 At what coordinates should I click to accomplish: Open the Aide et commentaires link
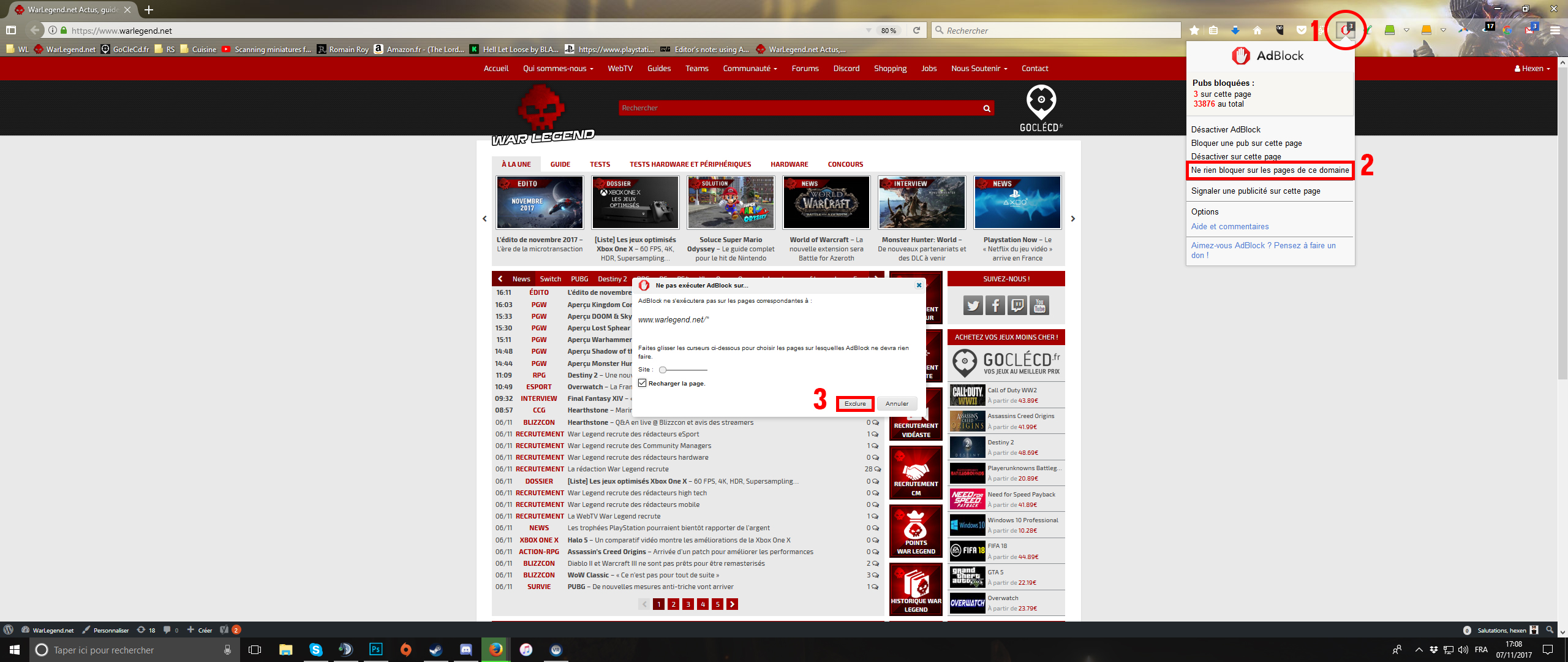click(1229, 227)
